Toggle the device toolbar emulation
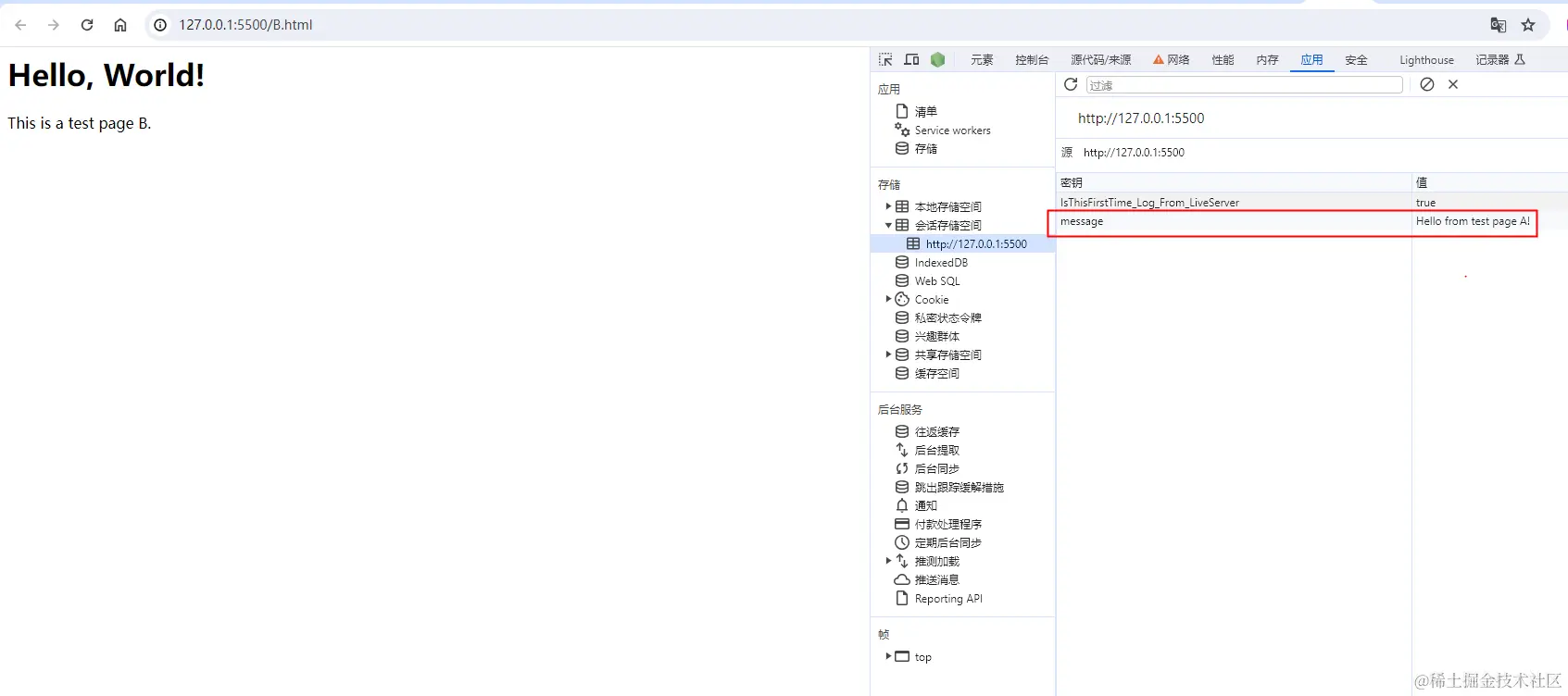Screen dimensions: 1568x696 click(911, 59)
